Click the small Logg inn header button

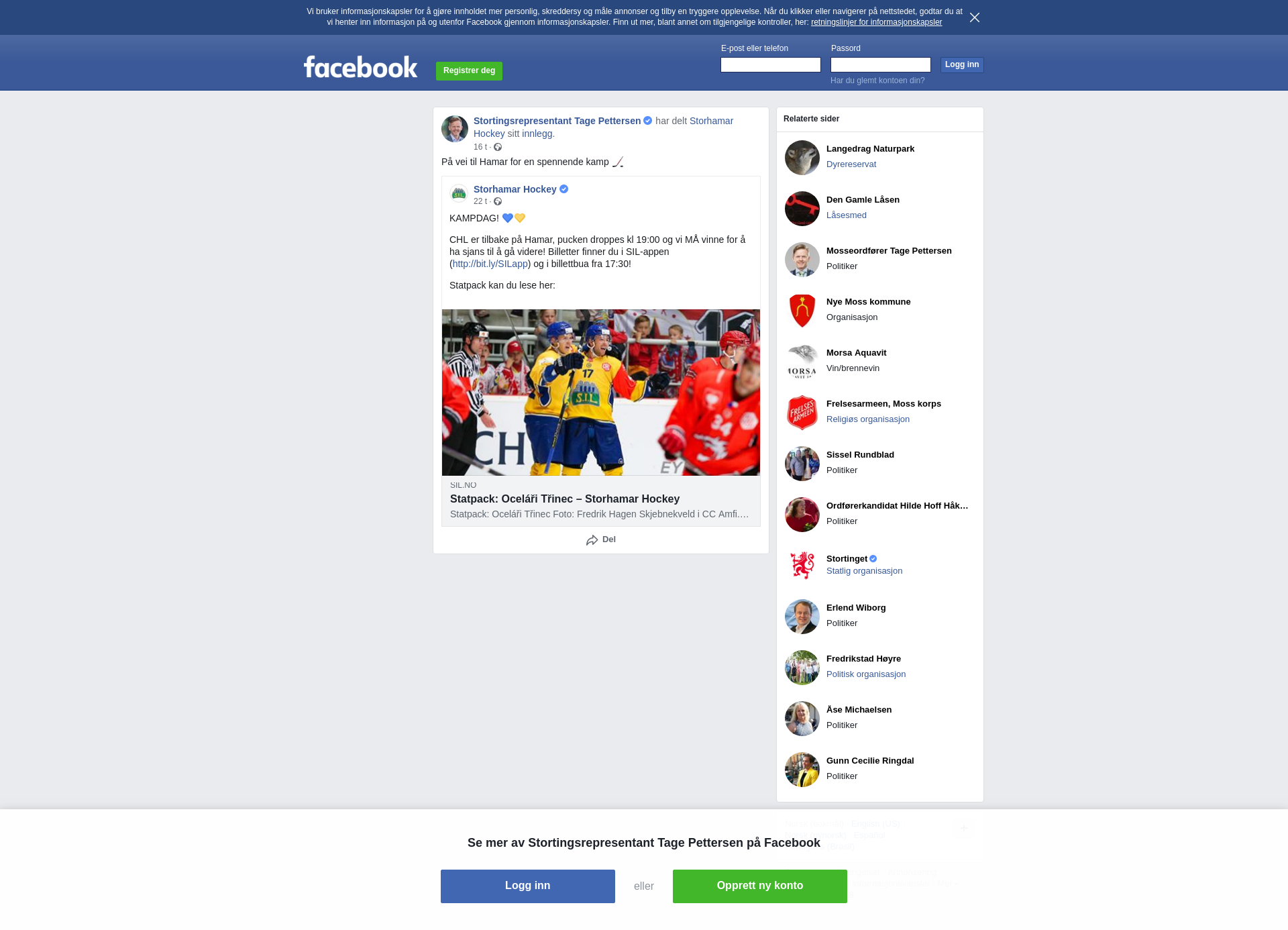pos(962,64)
